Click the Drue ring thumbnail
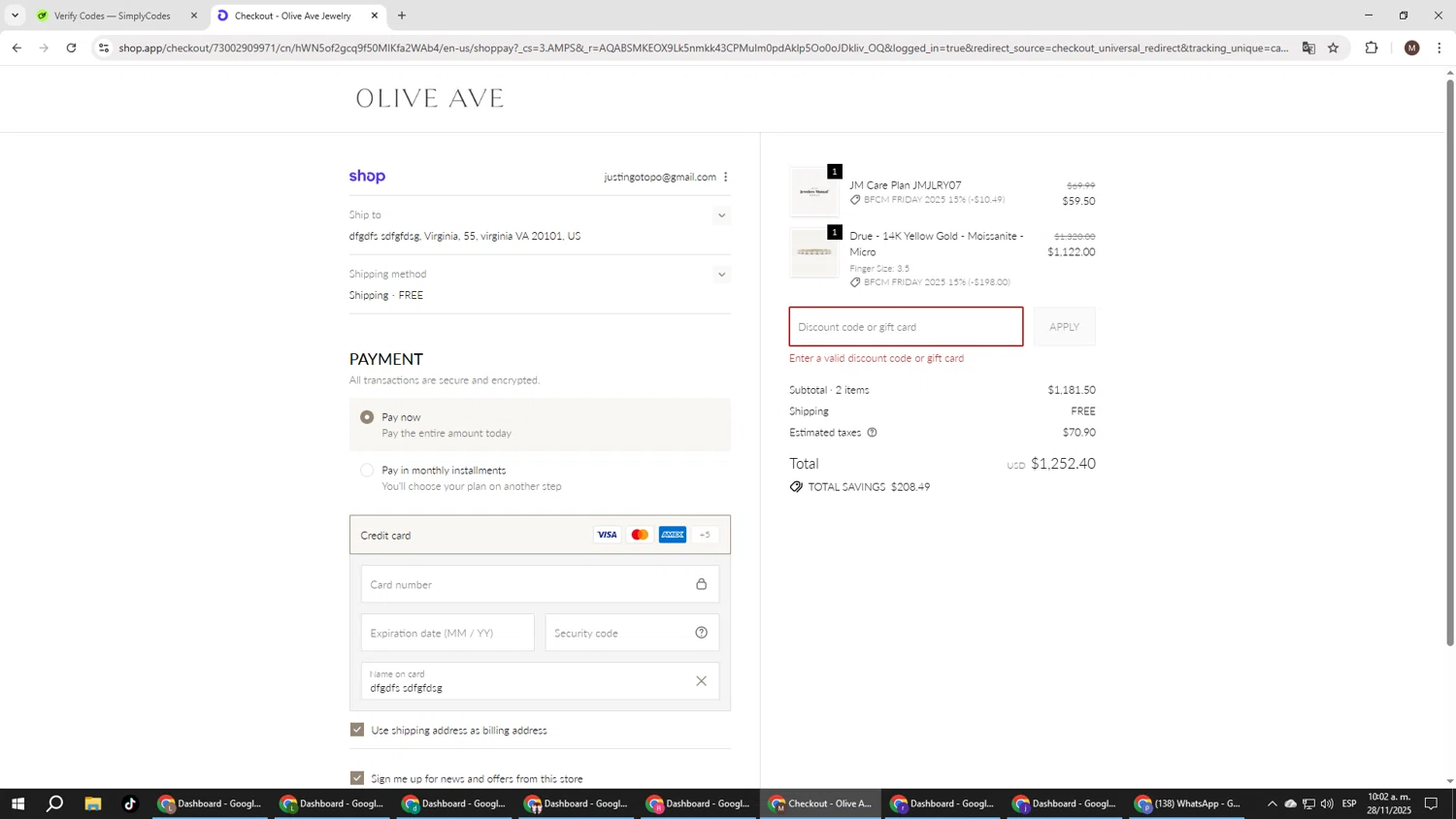This screenshot has height=819, width=1456. [814, 252]
